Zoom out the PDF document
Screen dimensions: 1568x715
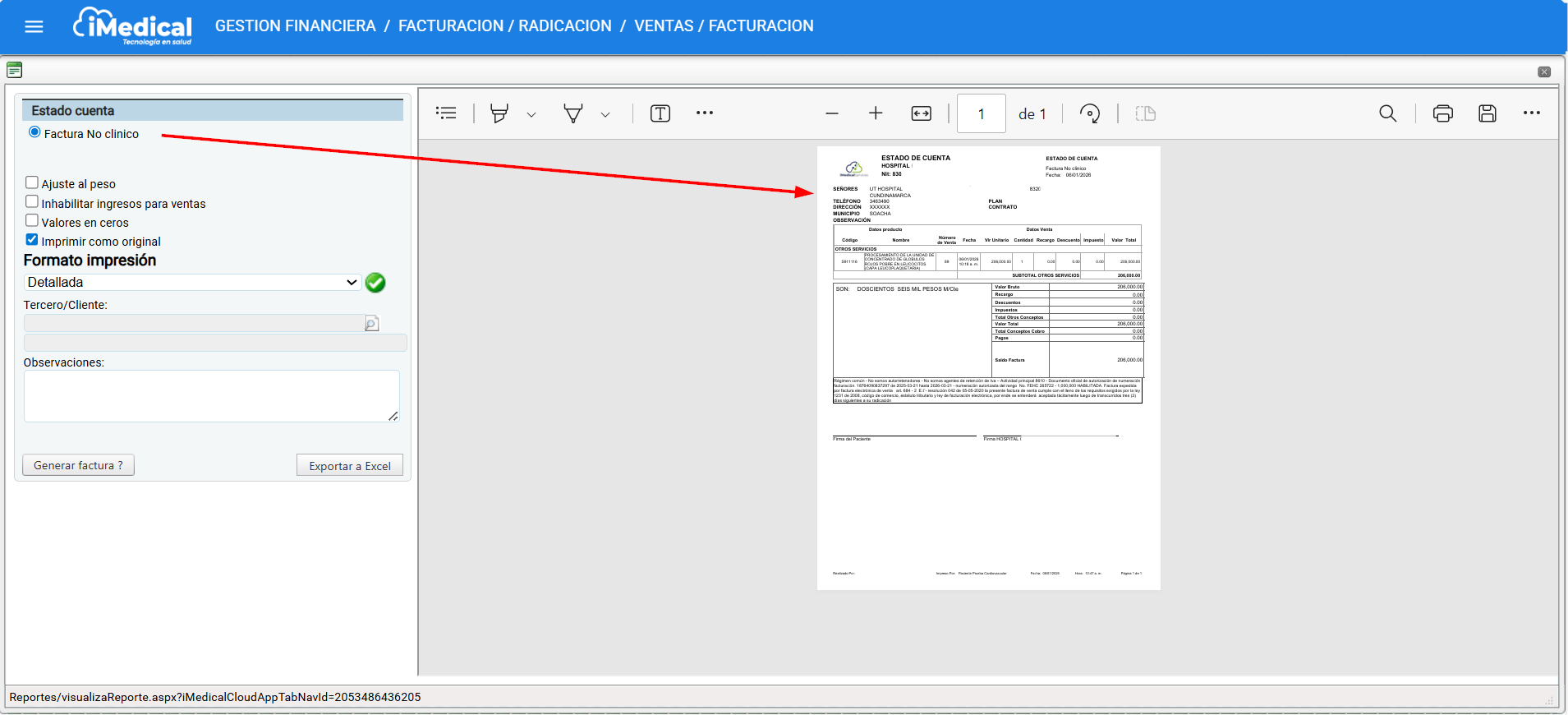point(832,113)
